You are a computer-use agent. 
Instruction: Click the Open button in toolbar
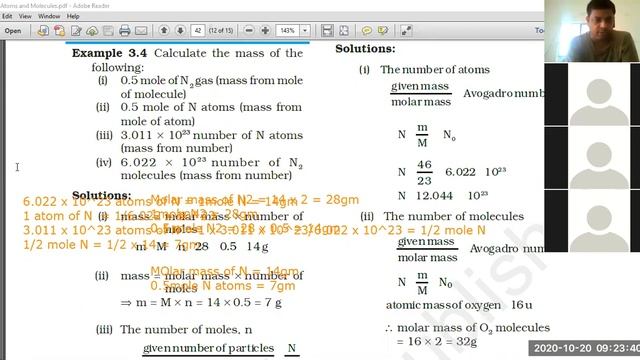tap(13, 31)
